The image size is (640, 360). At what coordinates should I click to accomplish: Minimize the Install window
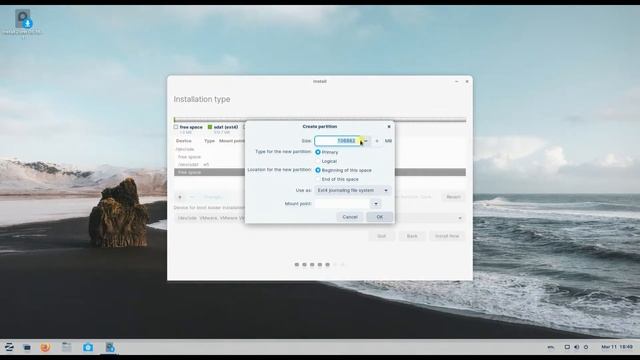(x=456, y=82)
